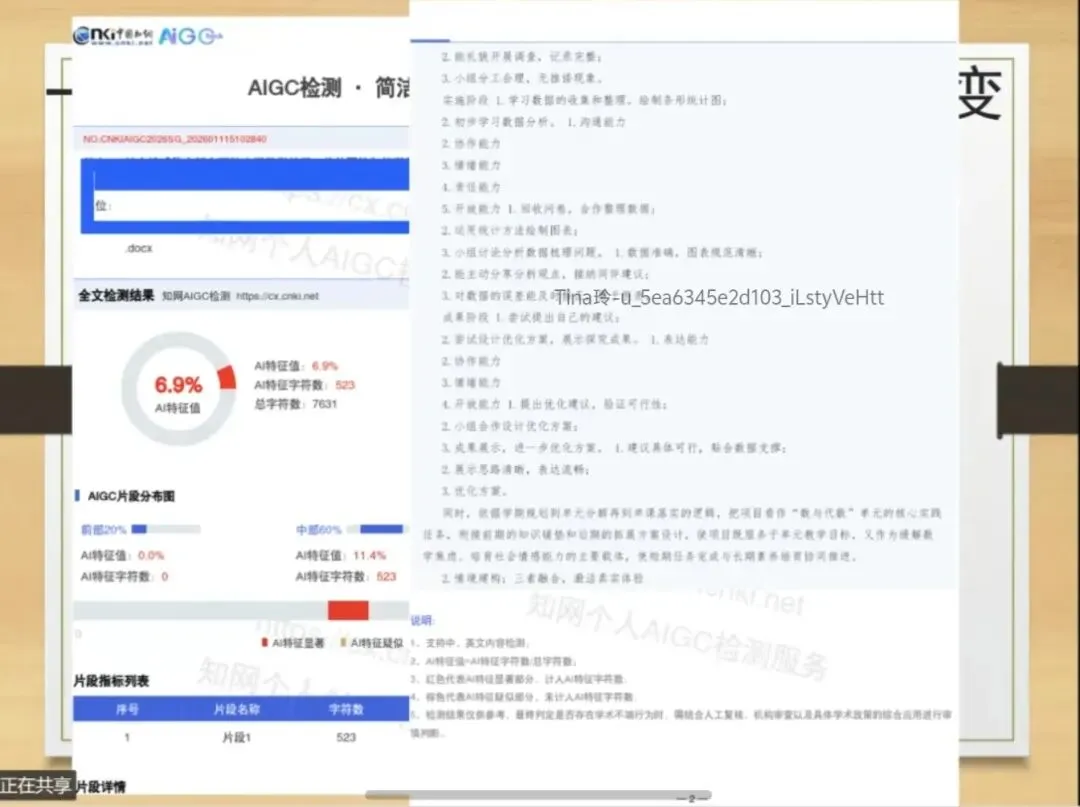Select the 全文检测结果 heading
1080x807 pixels.
[116, 295]
